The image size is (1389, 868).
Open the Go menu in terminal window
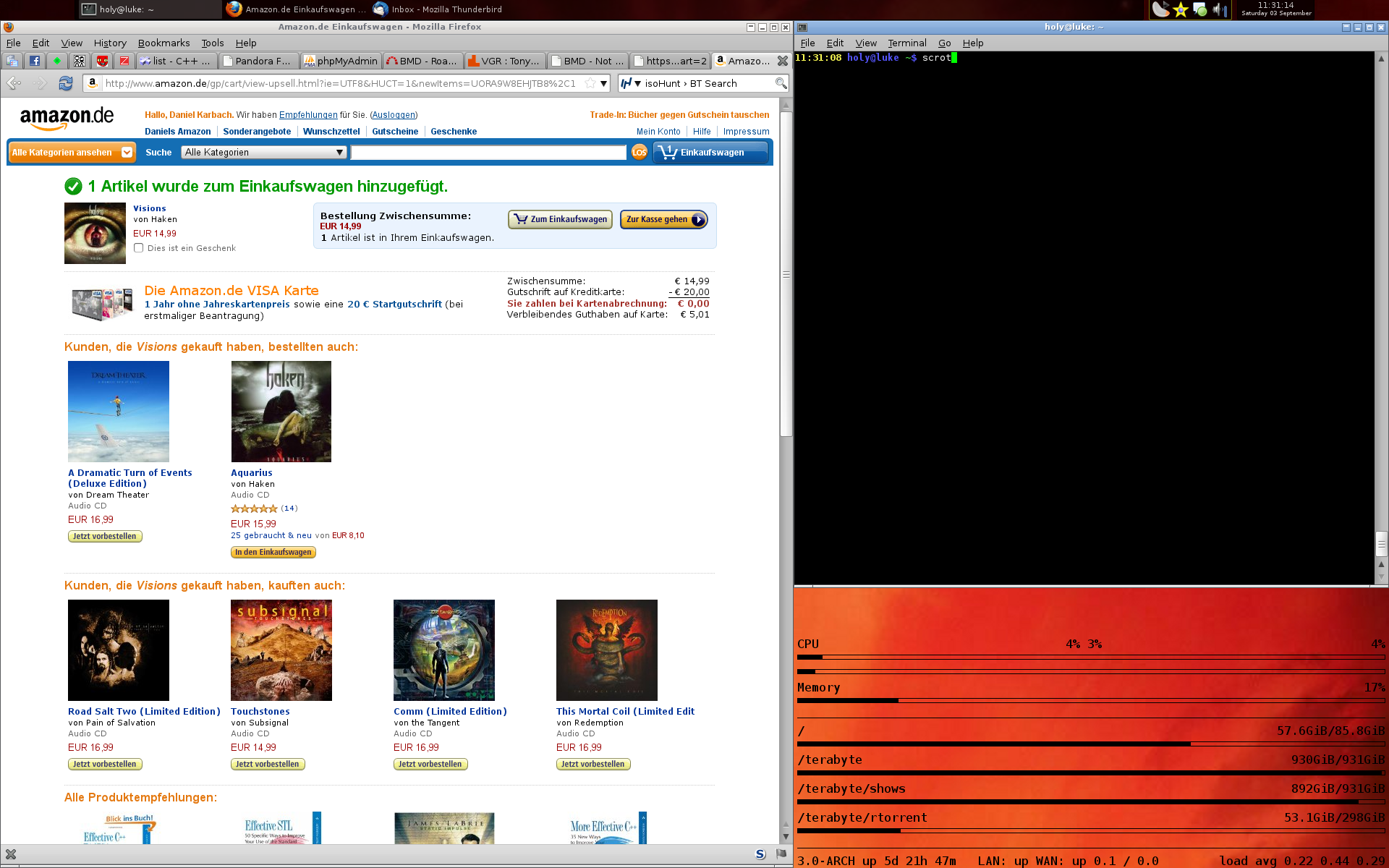tap(944, 43)
